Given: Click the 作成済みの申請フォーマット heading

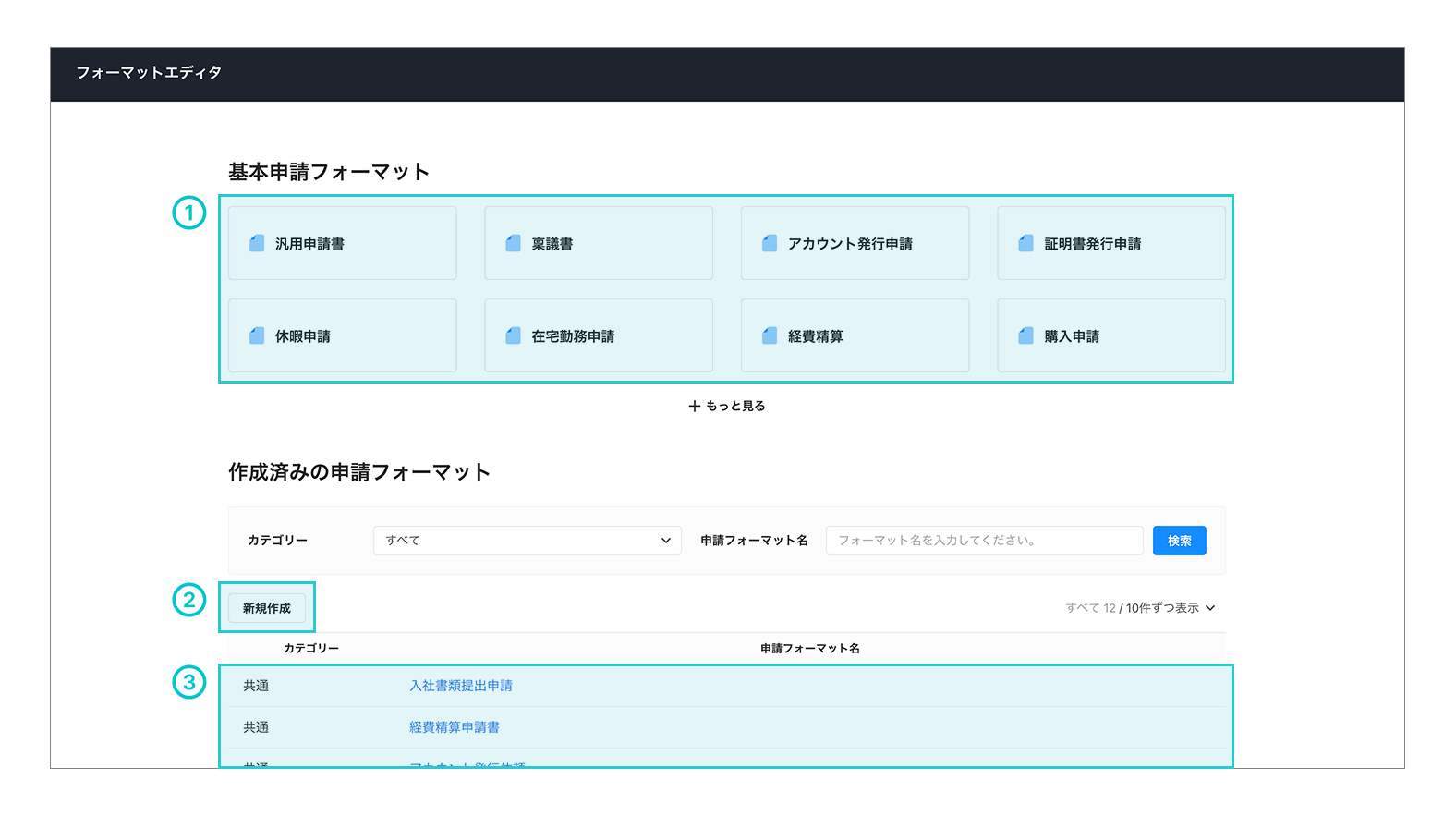Looking at the screenshot, I should click(x=359, y=472).
